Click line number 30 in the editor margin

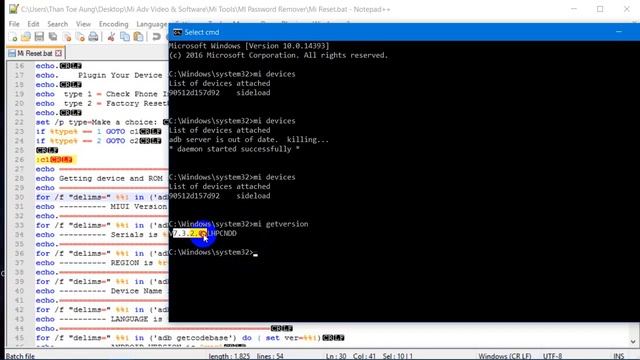tap(19, 197)
